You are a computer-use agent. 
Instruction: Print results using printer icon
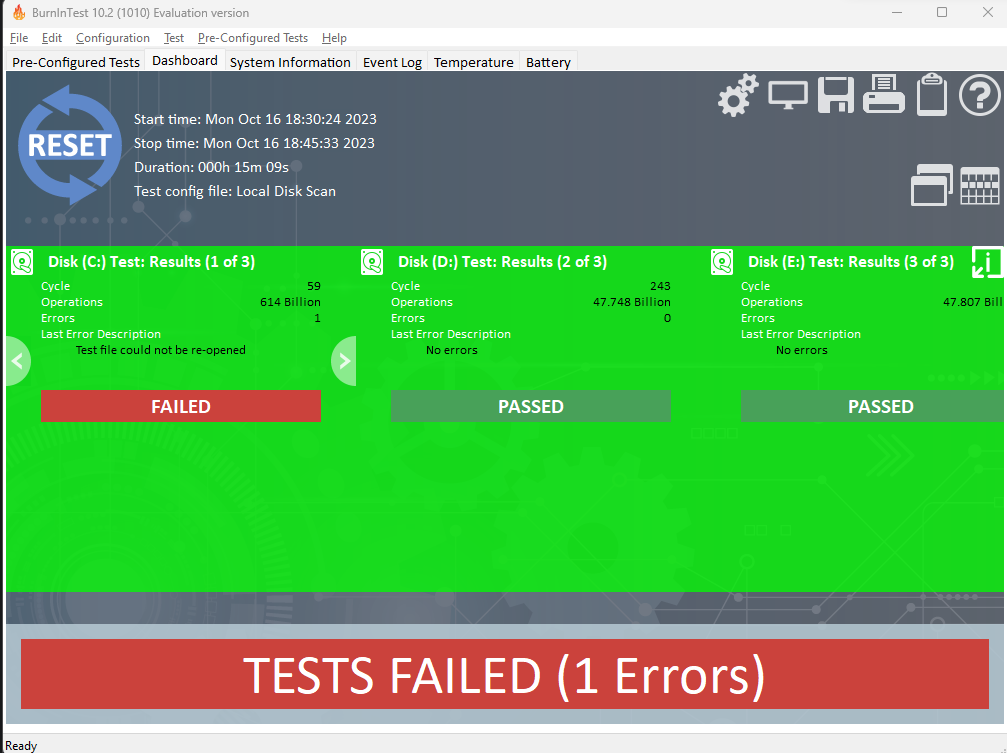884,94
